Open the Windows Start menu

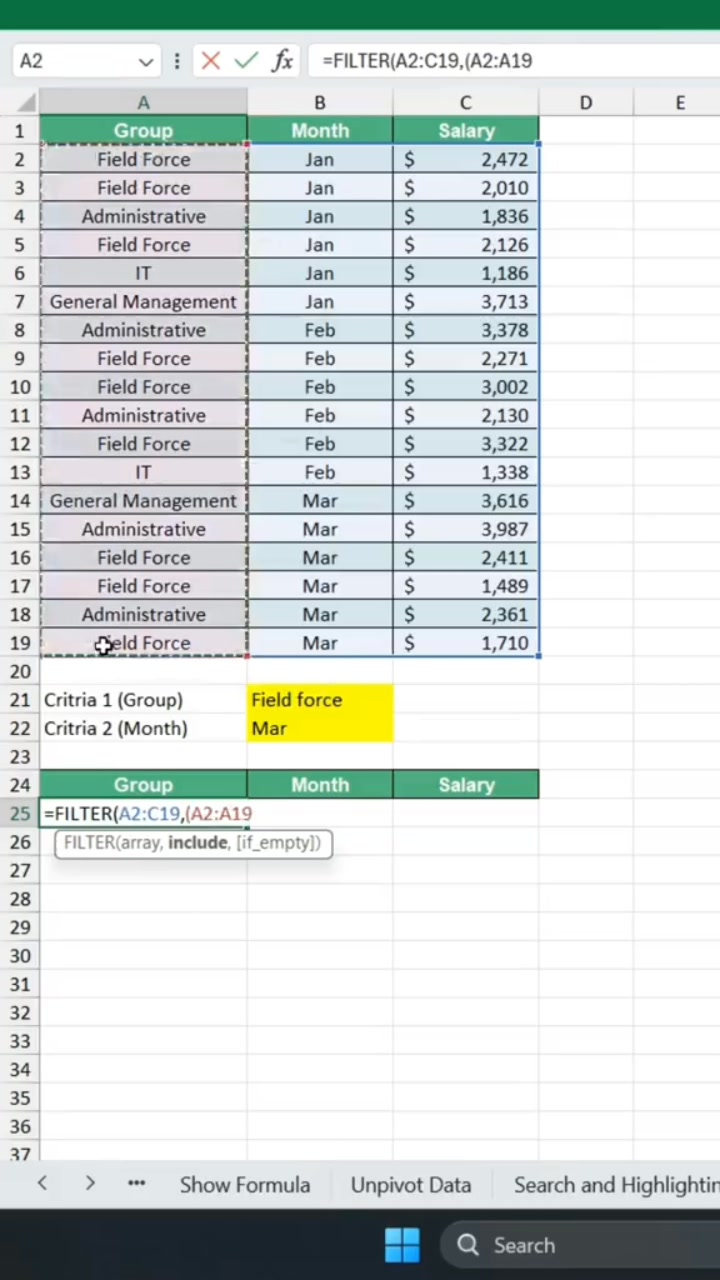click(x=402, y=1245)
